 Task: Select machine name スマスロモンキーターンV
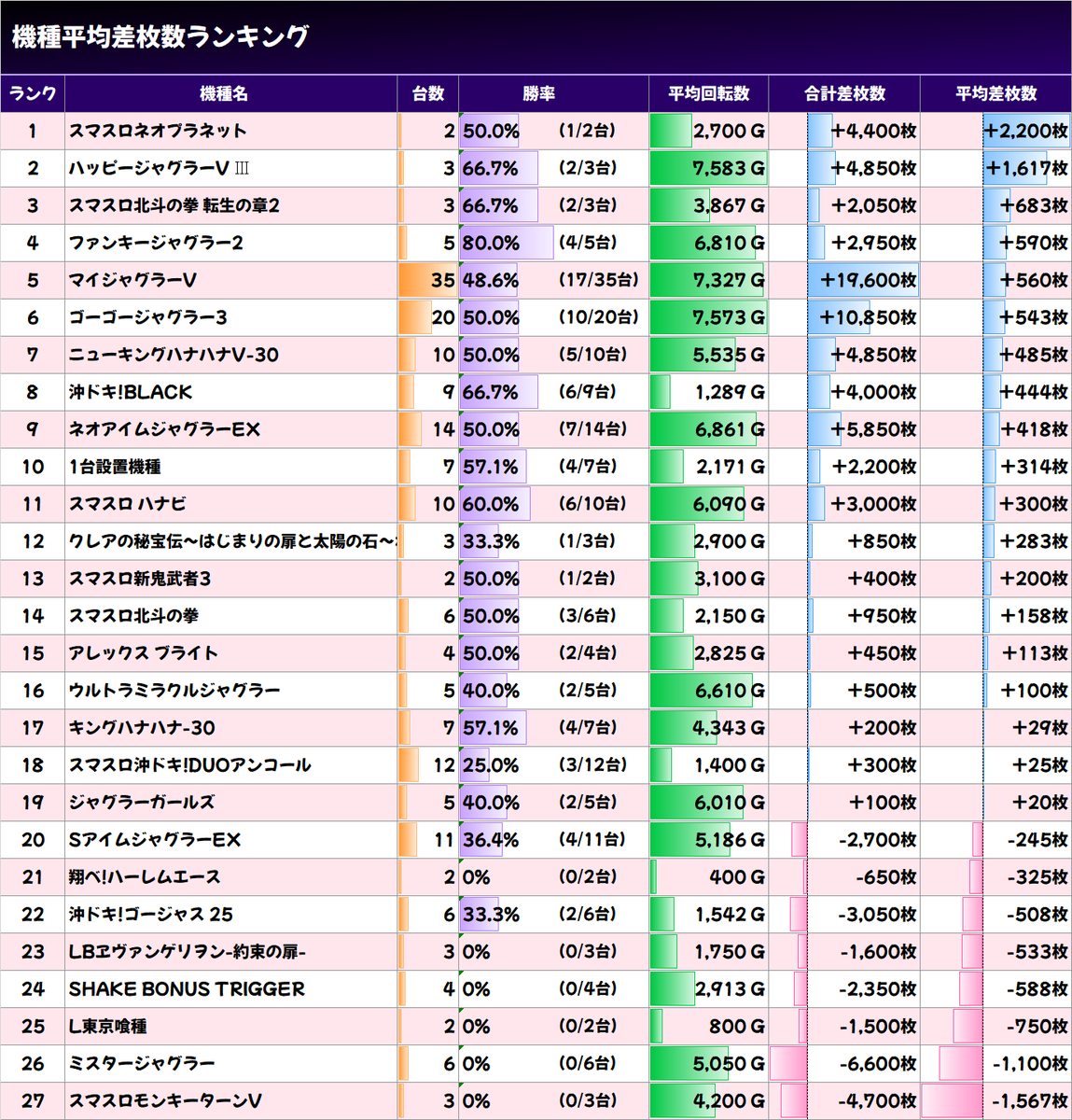[165, 1101]
